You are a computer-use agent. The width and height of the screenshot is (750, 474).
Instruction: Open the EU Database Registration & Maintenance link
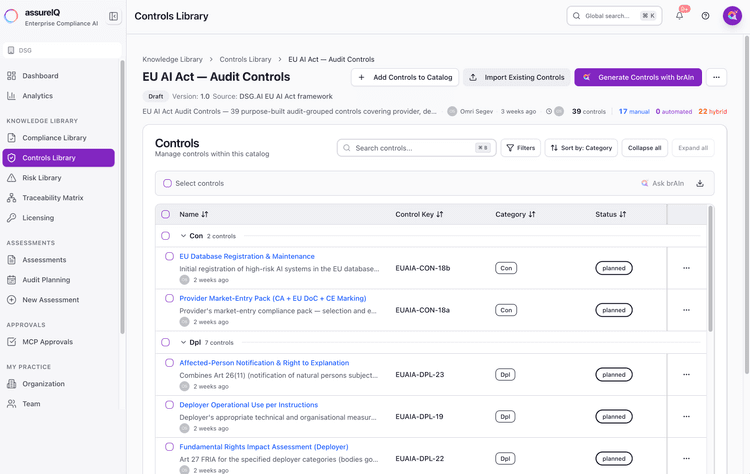tap(247, 256)
